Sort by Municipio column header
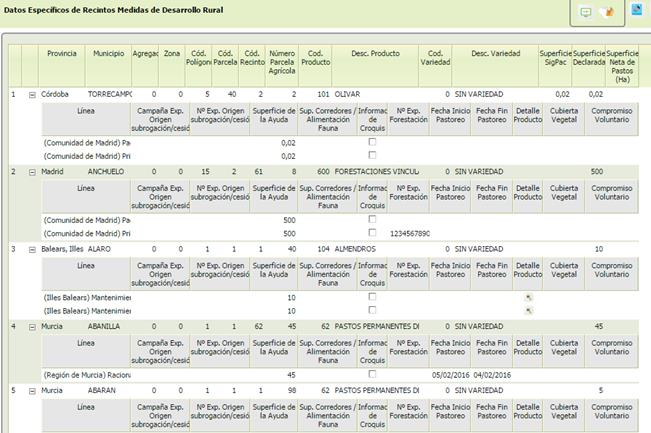The image size is (651, 433). [109, 52]
